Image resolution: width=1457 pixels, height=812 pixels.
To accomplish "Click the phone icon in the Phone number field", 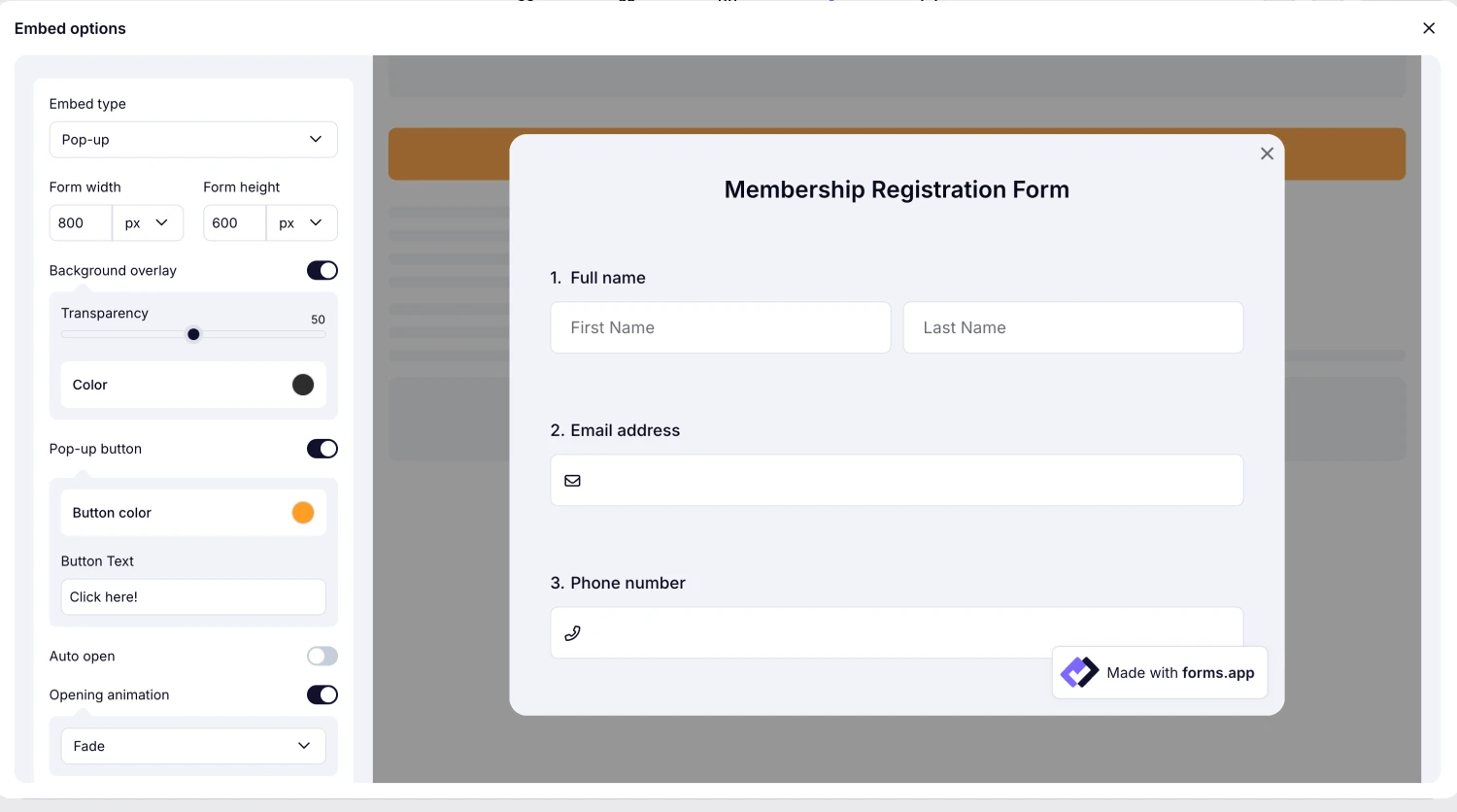I will point(572,632).
